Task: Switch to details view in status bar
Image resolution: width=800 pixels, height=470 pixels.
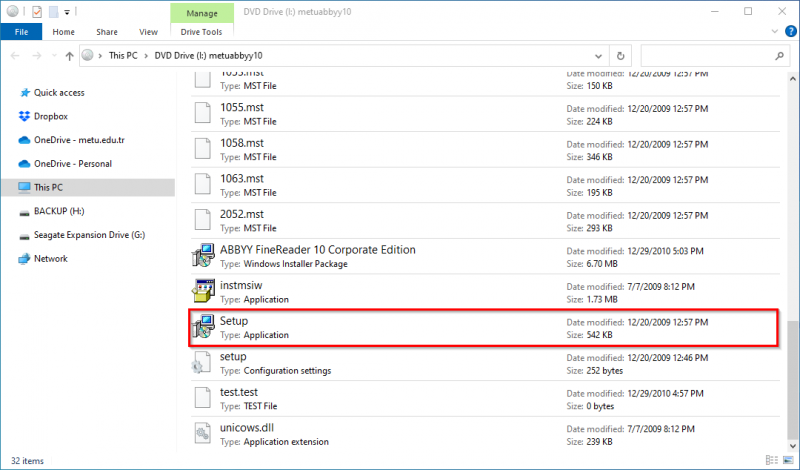Action: click(x=772, y=460)
